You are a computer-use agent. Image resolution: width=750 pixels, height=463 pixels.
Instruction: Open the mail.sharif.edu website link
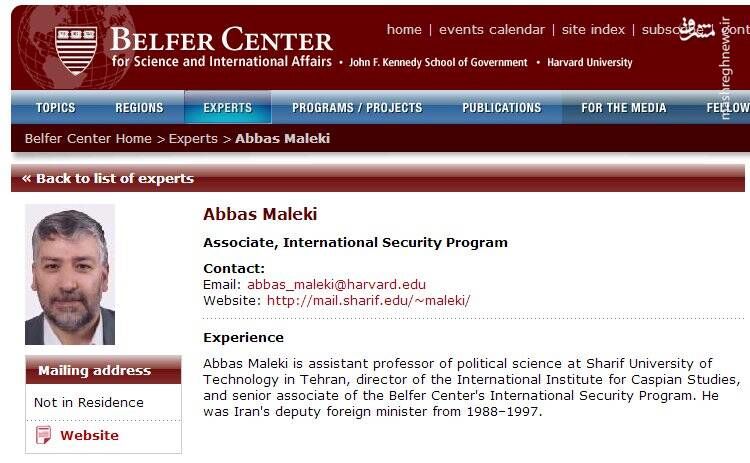(368, 300)
